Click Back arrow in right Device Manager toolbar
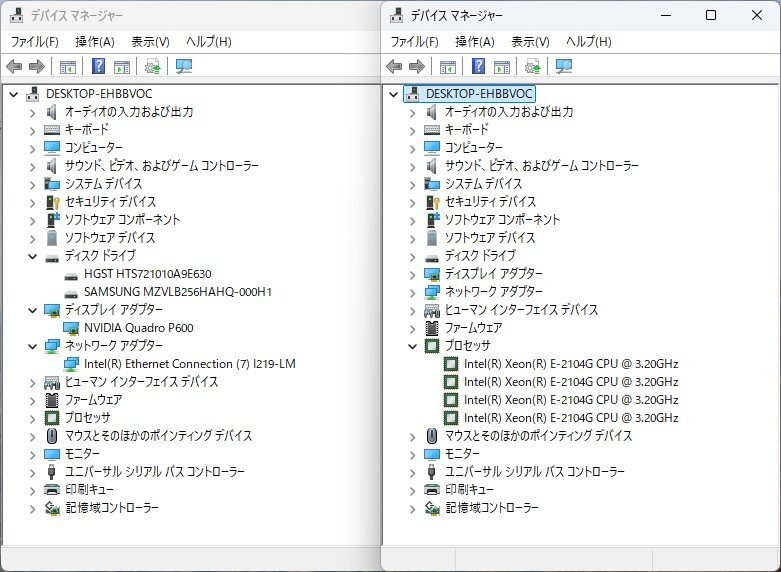Viewport: 781px width, 572px height. tap(394, 66)
